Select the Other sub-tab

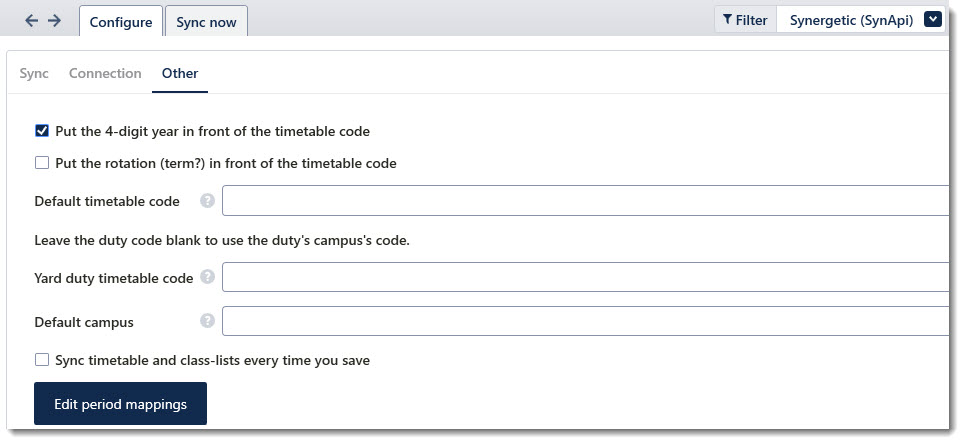click(180, 73)
